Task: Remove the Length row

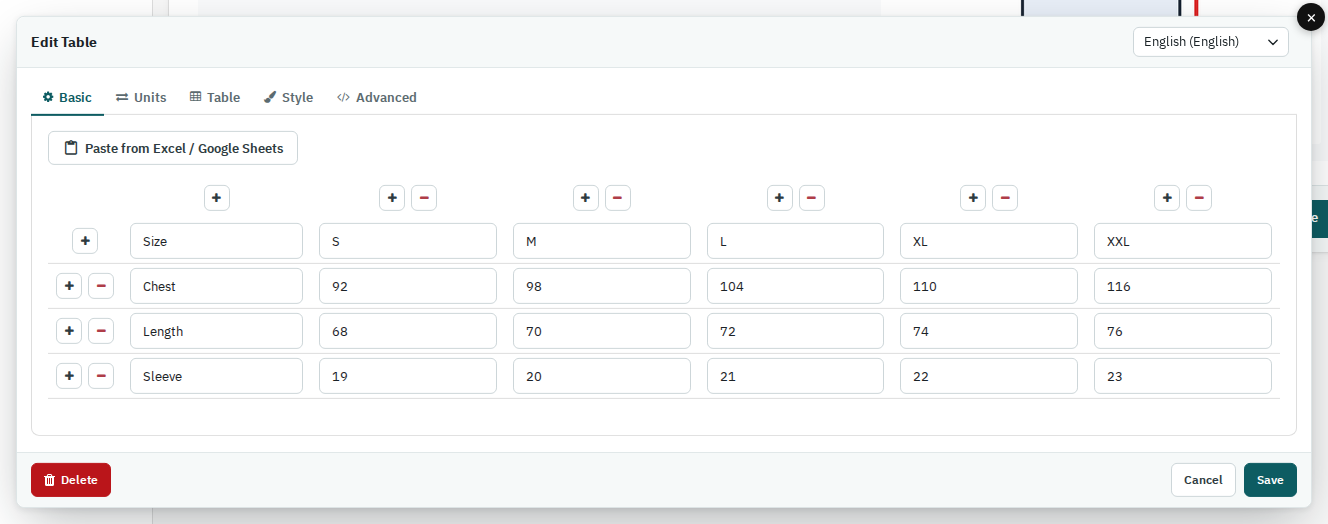Action: pyautogui.click(x=101, y=331)
